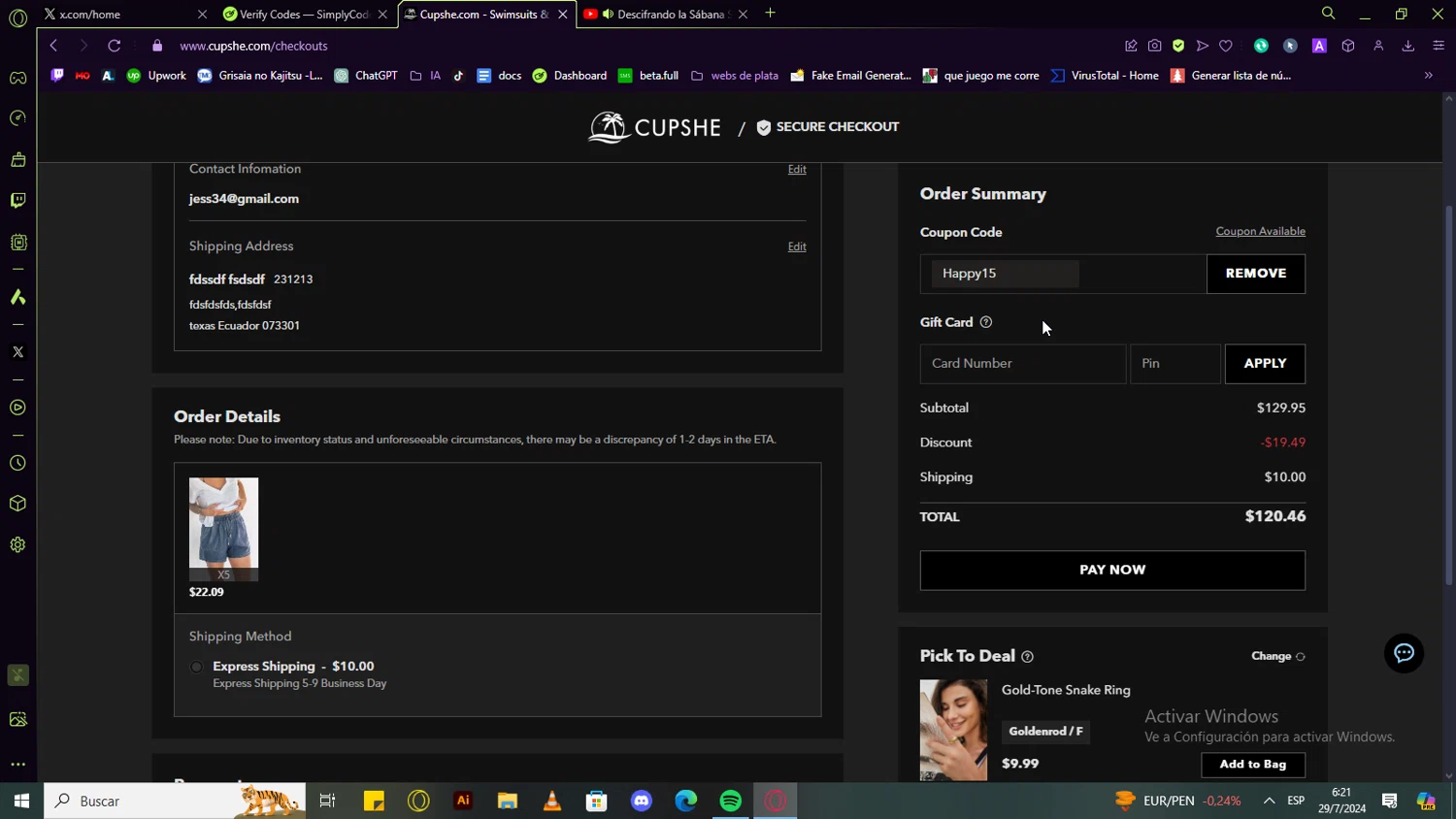The width and height of the screenshot is (1456, 819).
Task: Open Spotify from the taskbar
Action: pos(731,801)
